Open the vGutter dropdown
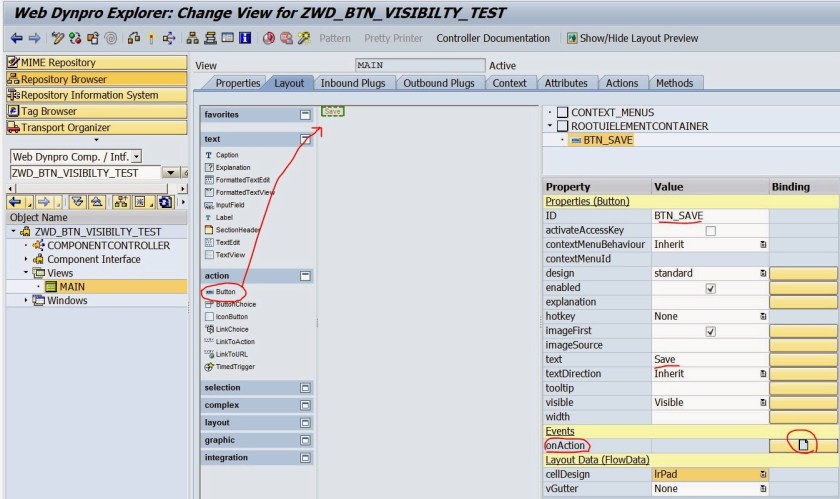This screenshot has height=499, width=840. (x=763, y=489)
